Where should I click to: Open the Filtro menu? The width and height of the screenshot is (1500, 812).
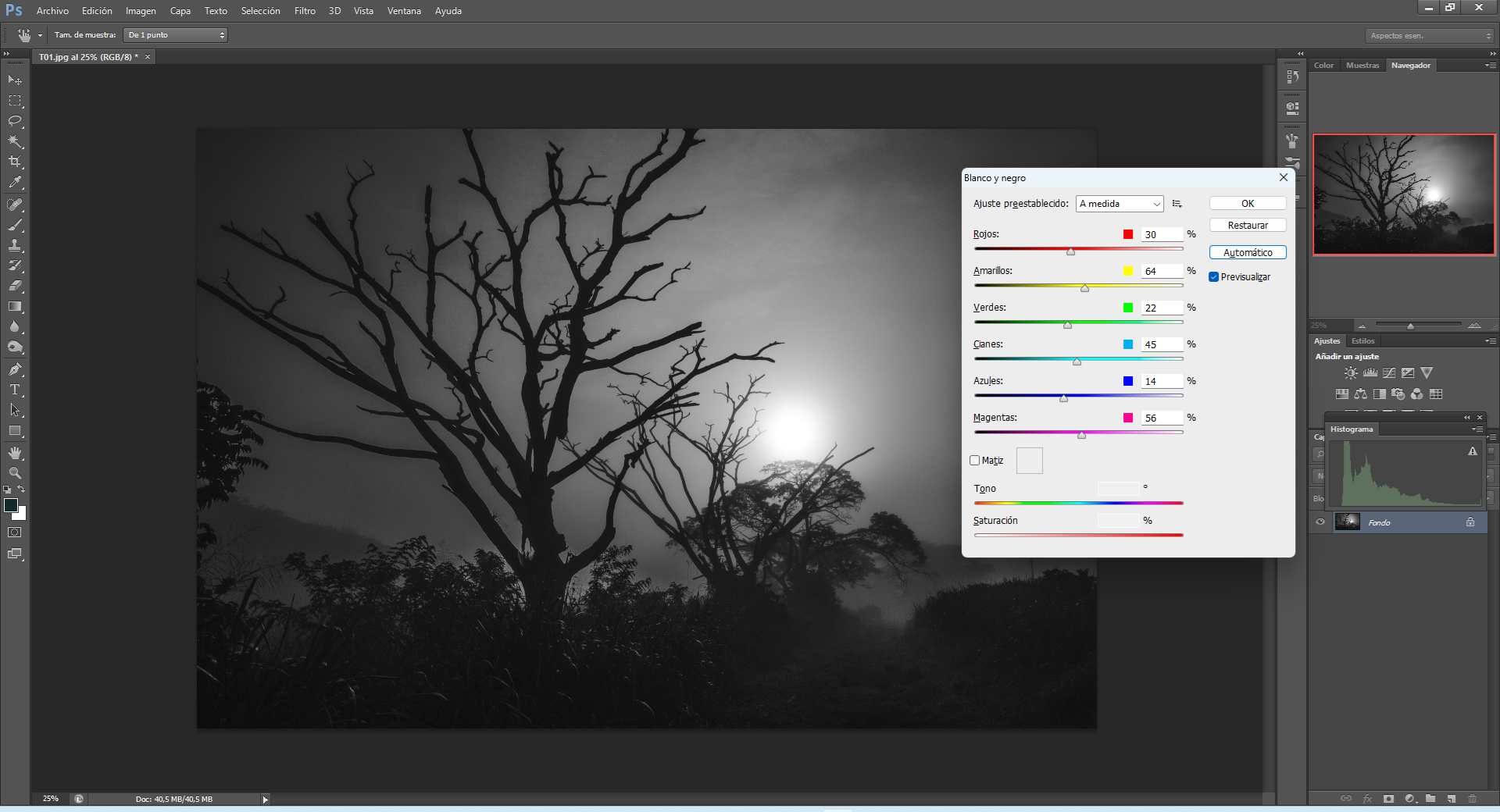tap(305, 11)
